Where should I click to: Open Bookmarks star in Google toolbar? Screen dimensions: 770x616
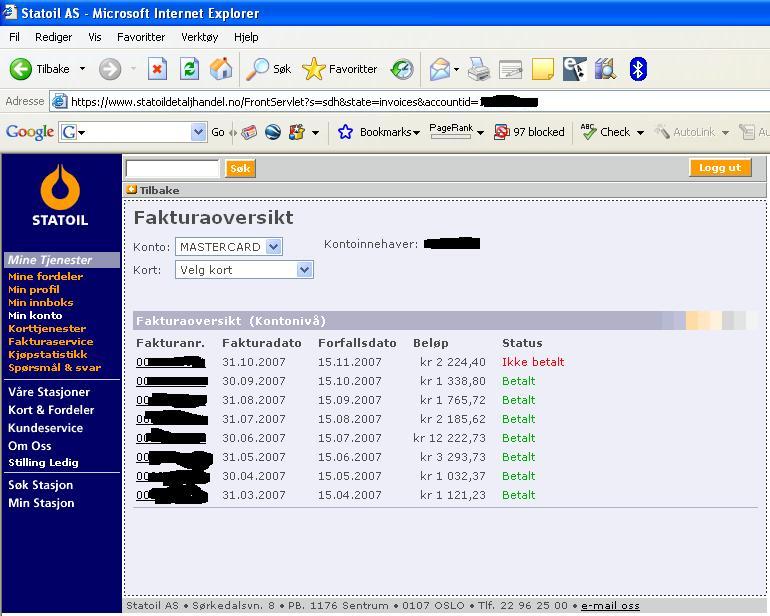(345, 132)
